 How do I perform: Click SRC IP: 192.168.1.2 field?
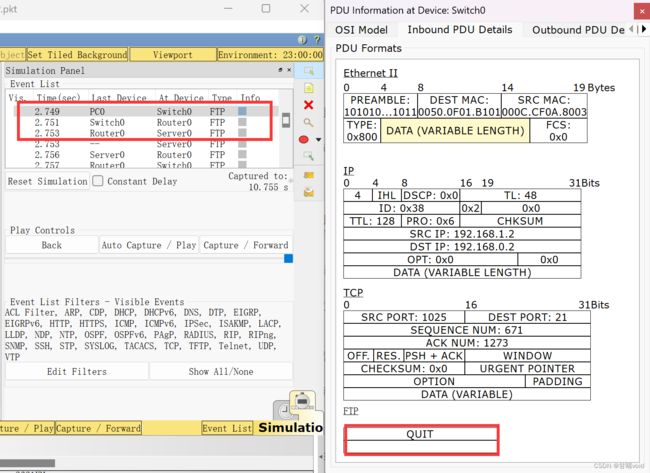click(x=462, y=234)
